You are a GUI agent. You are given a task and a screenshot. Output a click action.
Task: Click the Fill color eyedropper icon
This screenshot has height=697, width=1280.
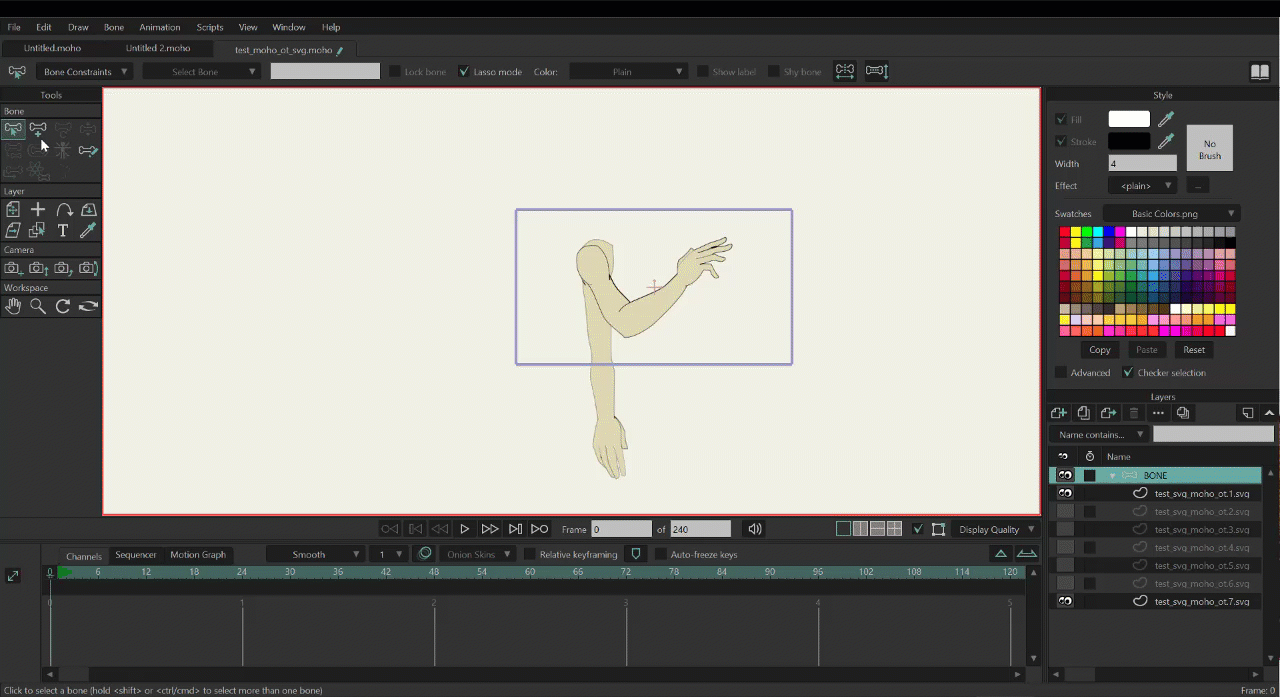click(1166, 120)
